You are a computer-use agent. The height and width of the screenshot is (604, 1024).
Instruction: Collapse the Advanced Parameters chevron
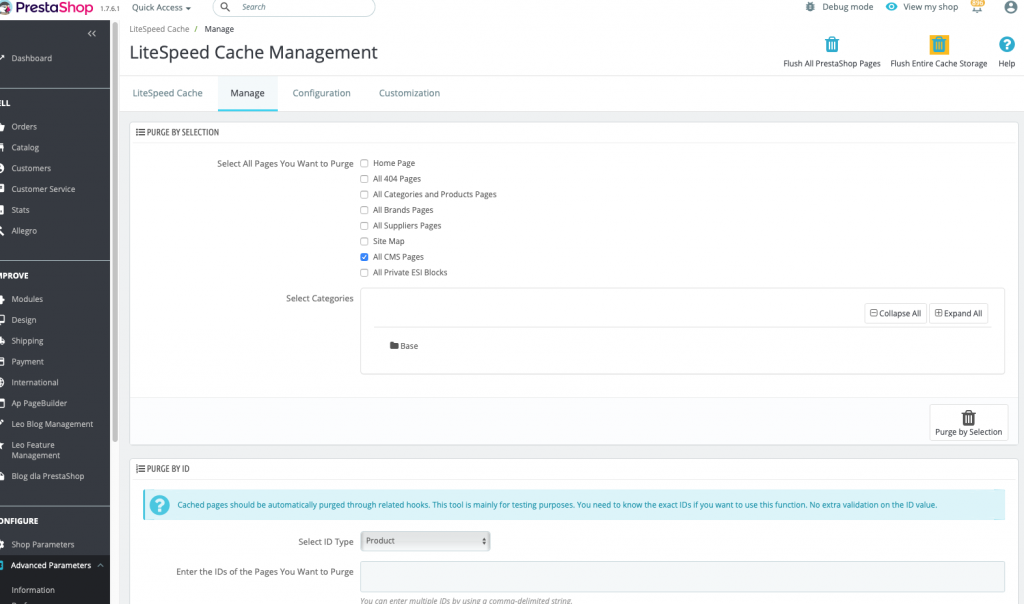click(101, 565)
